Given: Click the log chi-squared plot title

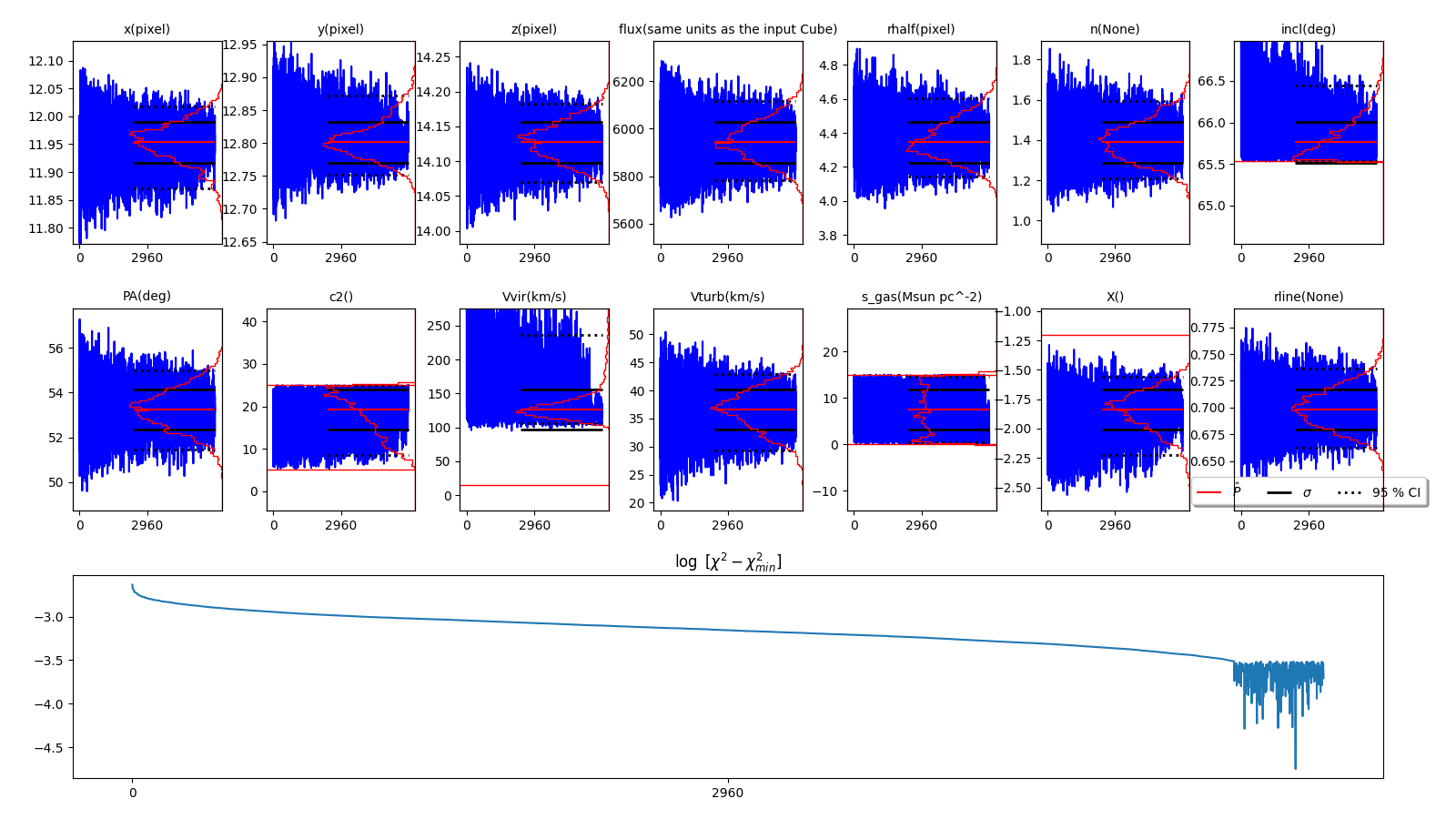Looking at the screenshot, I should pos(727,562).
